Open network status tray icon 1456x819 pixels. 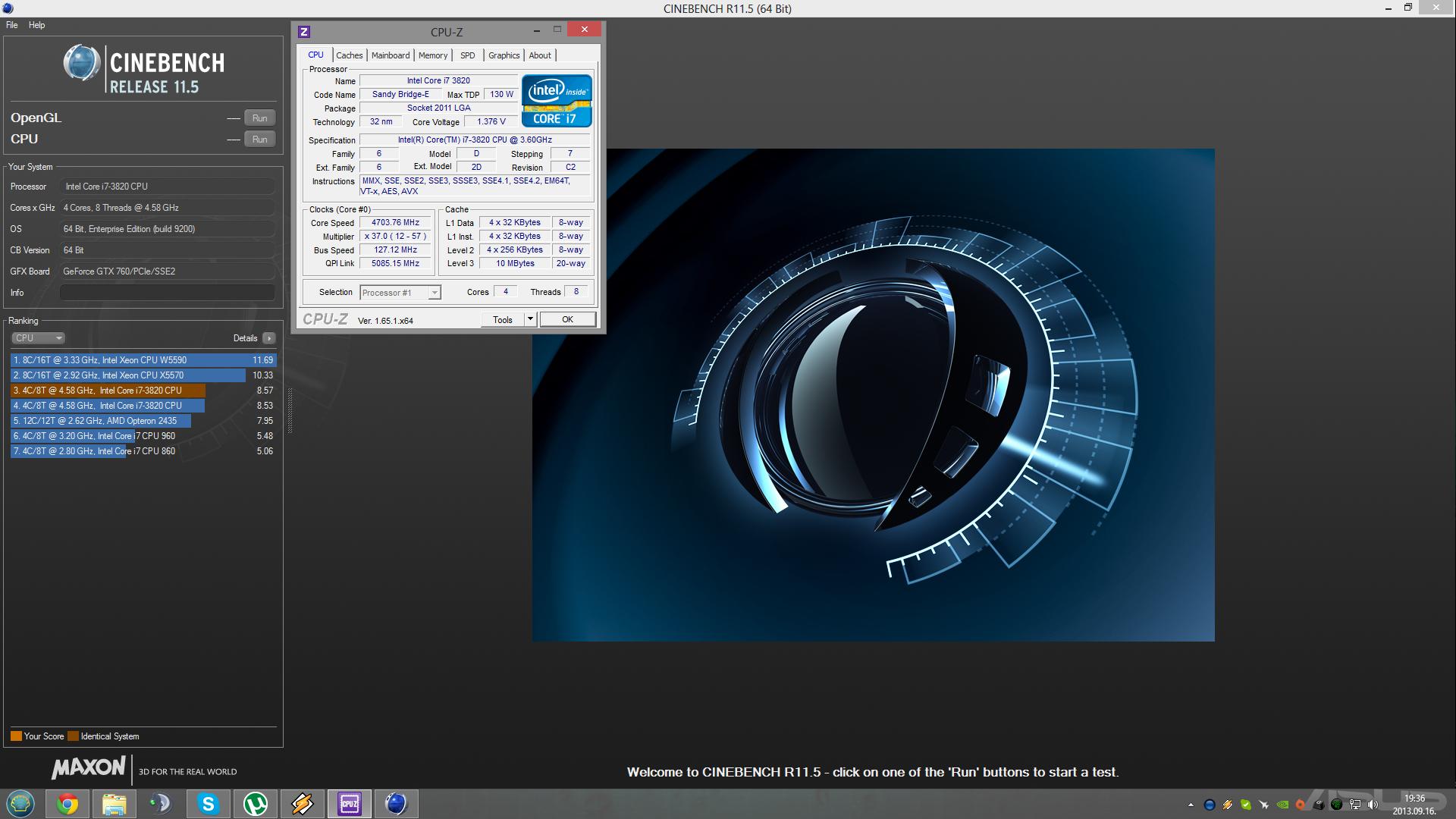1355,805
